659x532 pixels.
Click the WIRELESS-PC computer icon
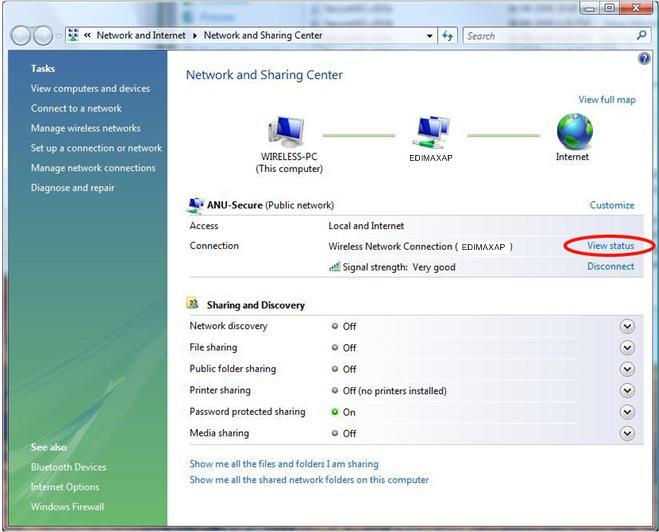[286, 132]
